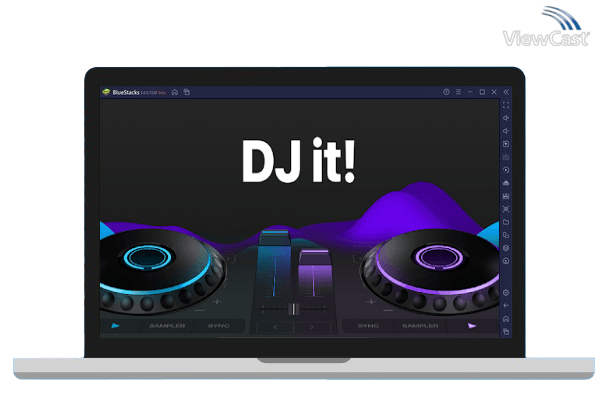Click the right deck plus pitch button
This screenshot has height=414, width=602.
tap(371, 302)
